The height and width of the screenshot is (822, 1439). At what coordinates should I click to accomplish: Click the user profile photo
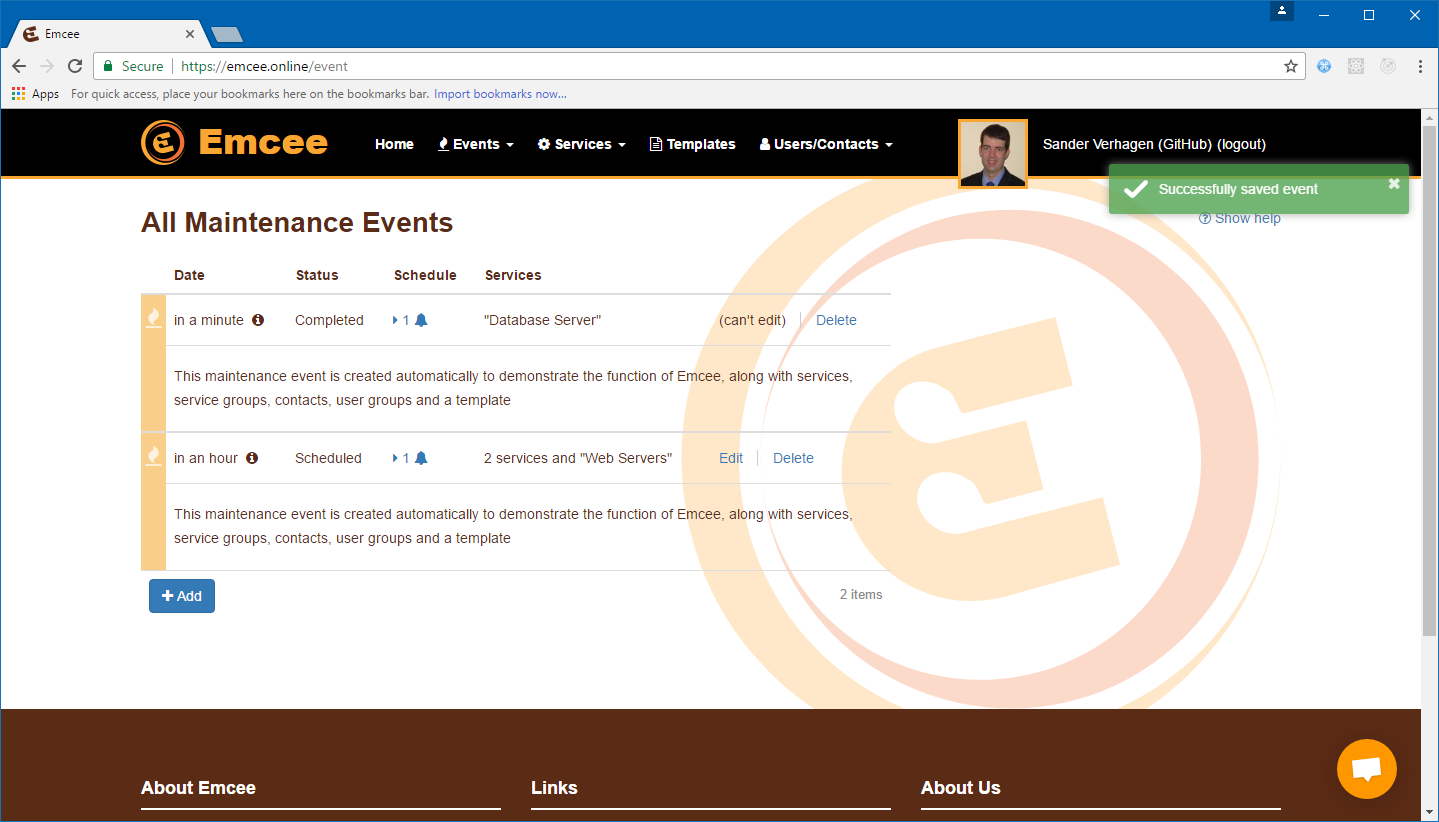coord(993,154)
